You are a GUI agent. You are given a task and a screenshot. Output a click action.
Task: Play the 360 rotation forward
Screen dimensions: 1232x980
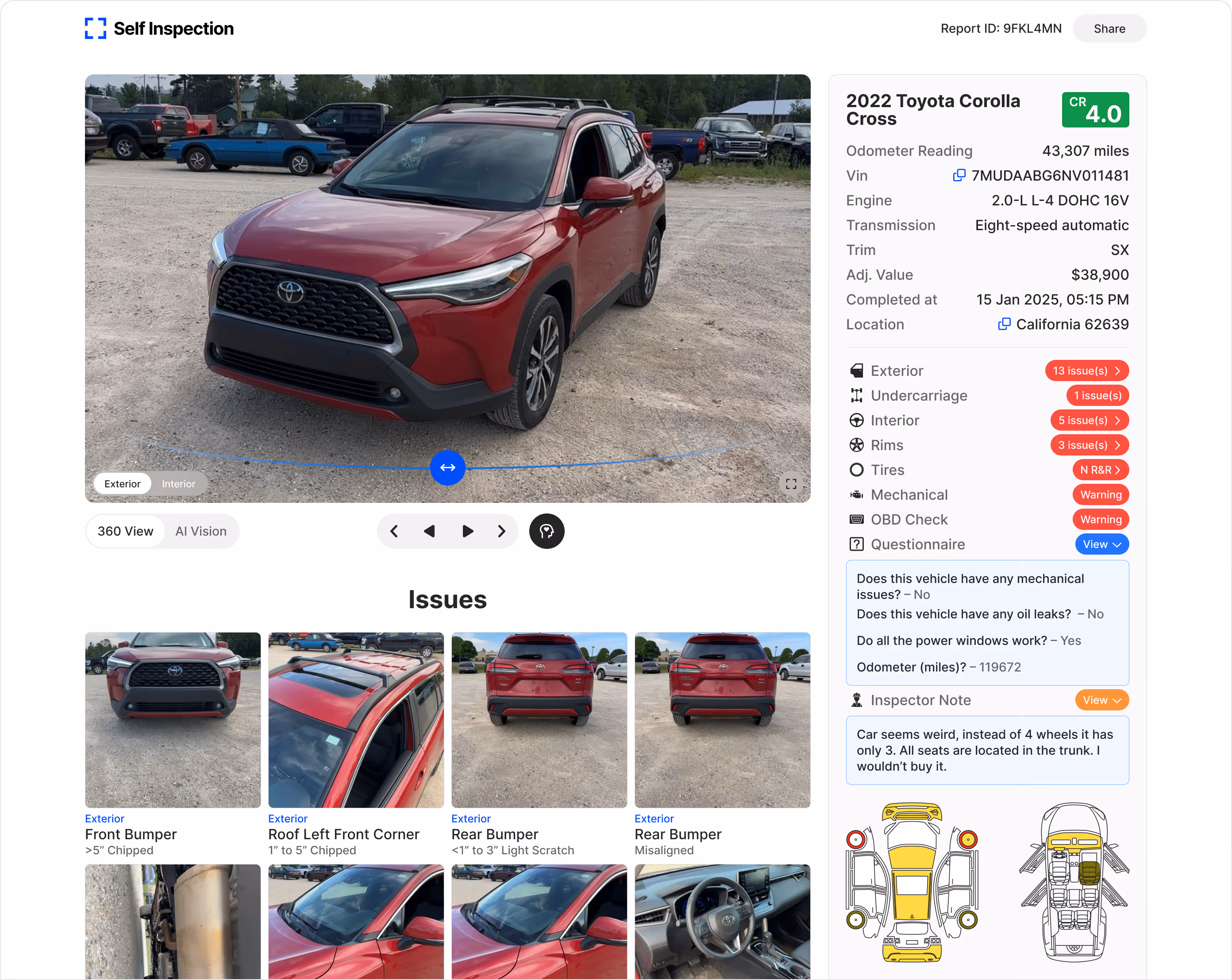[467, 532]
